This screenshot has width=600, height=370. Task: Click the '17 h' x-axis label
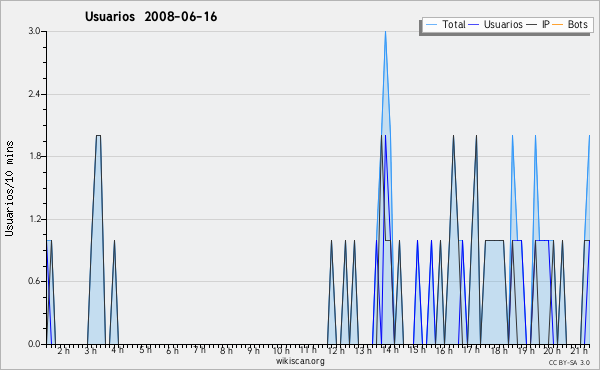click(471, 350)
